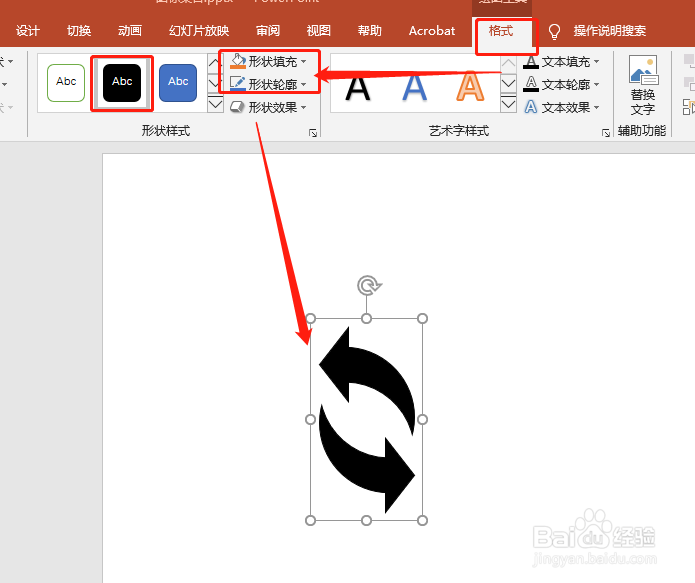
Task: Click 形状轮廓 pen icon
Action: tap(238, 84)
